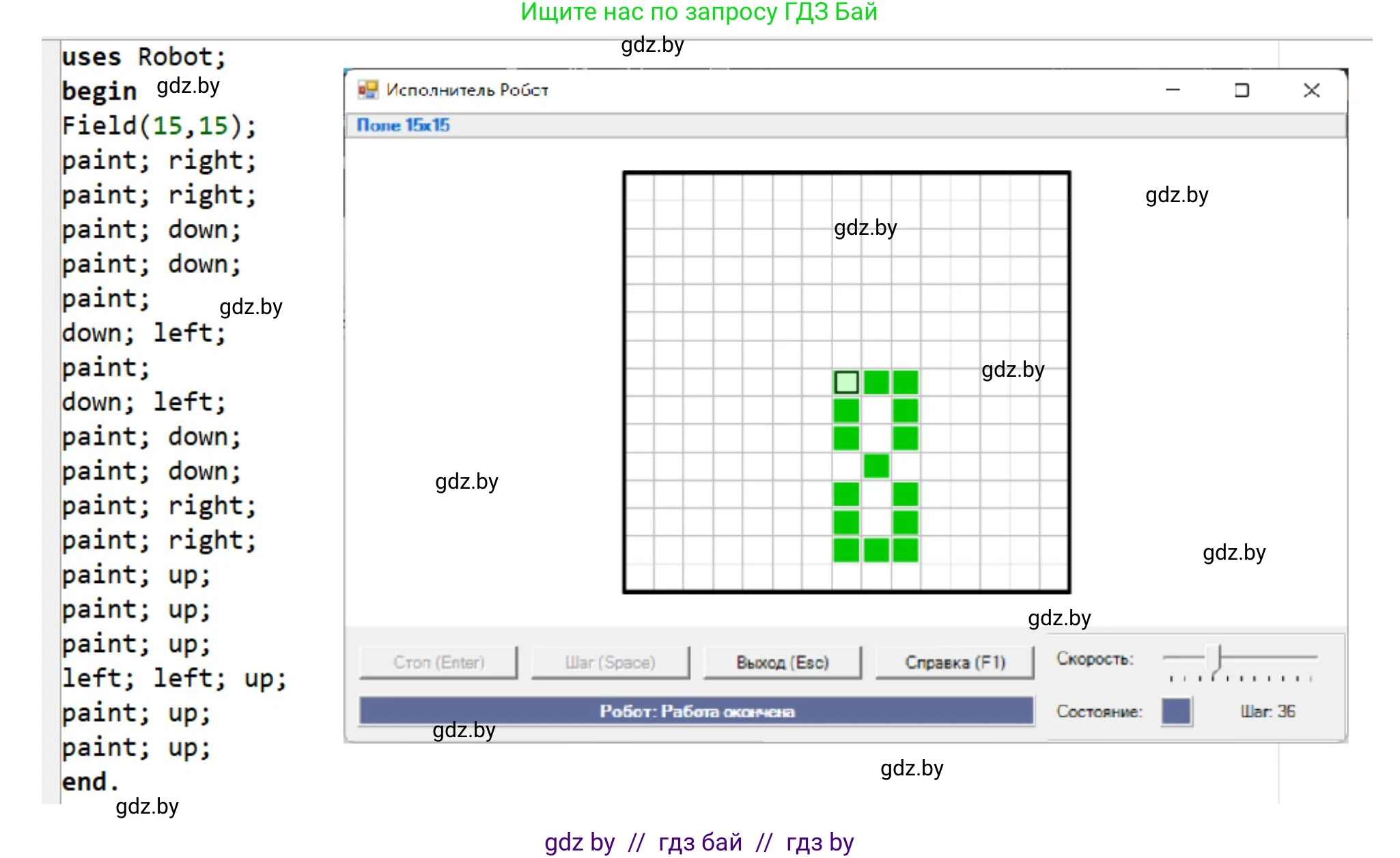The image size is (1400, 858).
Task: Click the 'Работа окончена' status bar
Action: click(697, 711)
